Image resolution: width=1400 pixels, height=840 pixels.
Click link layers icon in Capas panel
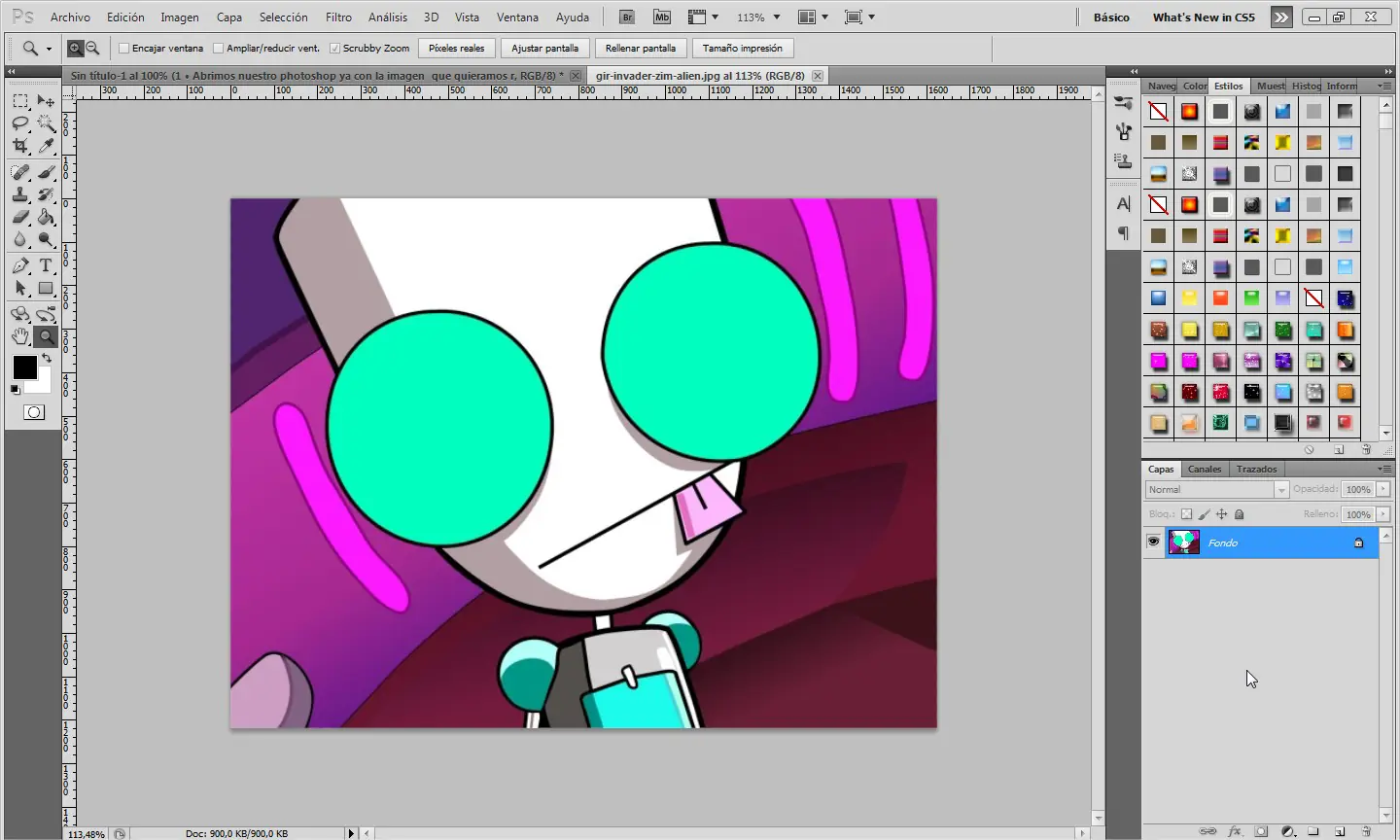tap(1207, 831)
